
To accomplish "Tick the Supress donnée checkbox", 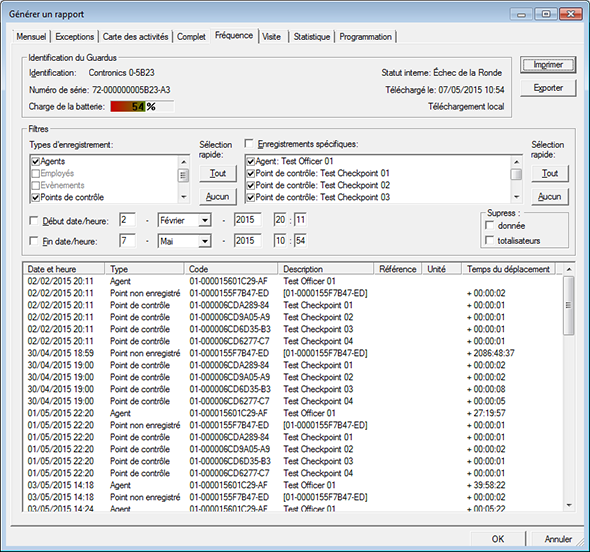I will click(490, 225).
